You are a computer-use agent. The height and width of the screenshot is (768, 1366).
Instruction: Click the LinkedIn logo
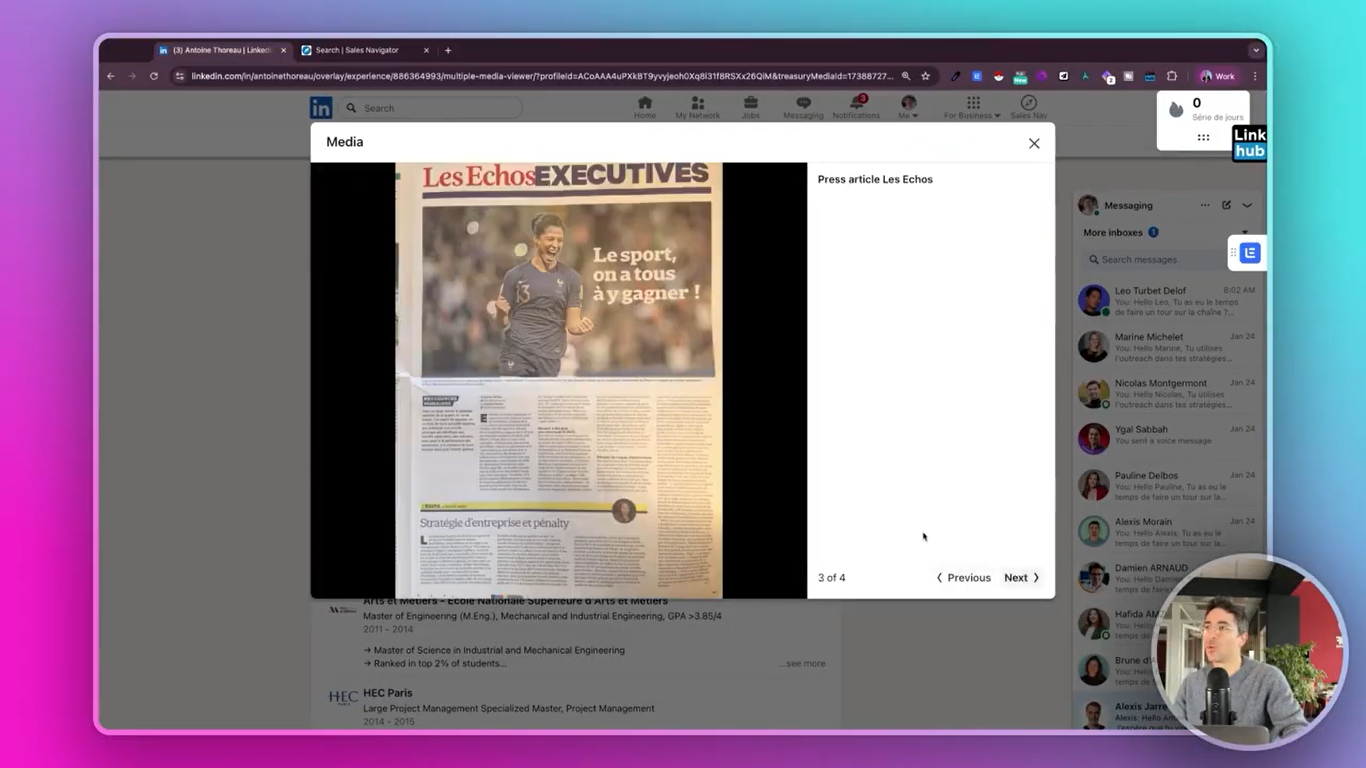click(321, 108)
